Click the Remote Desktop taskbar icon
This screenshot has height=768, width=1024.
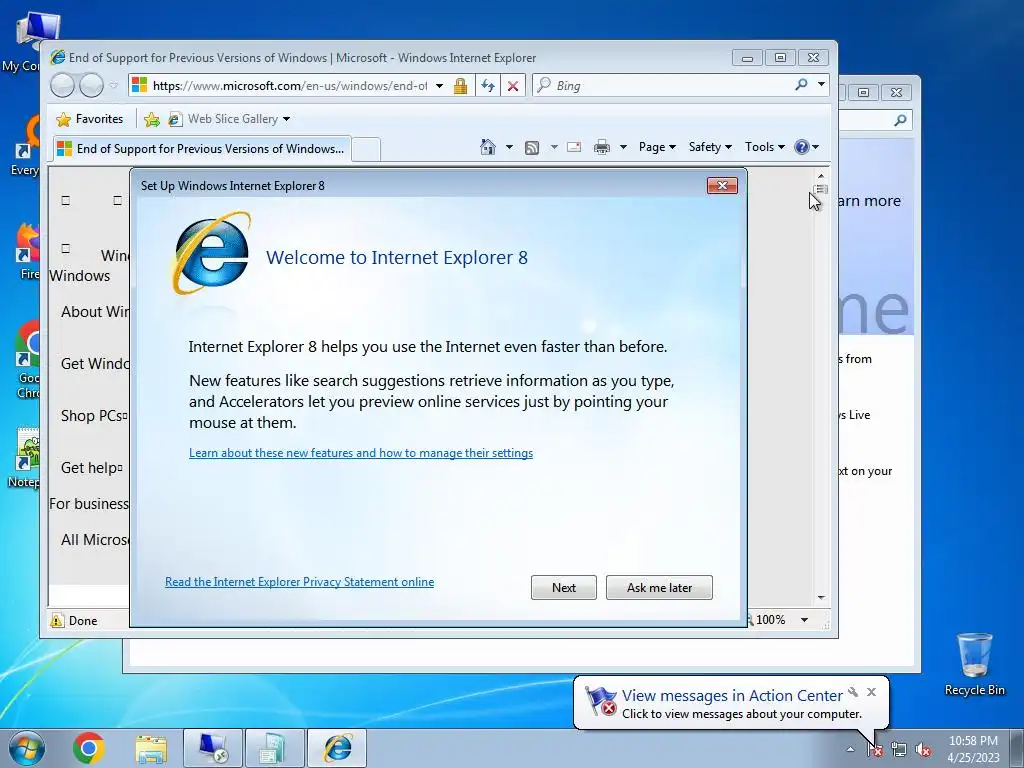click(213, 748)
